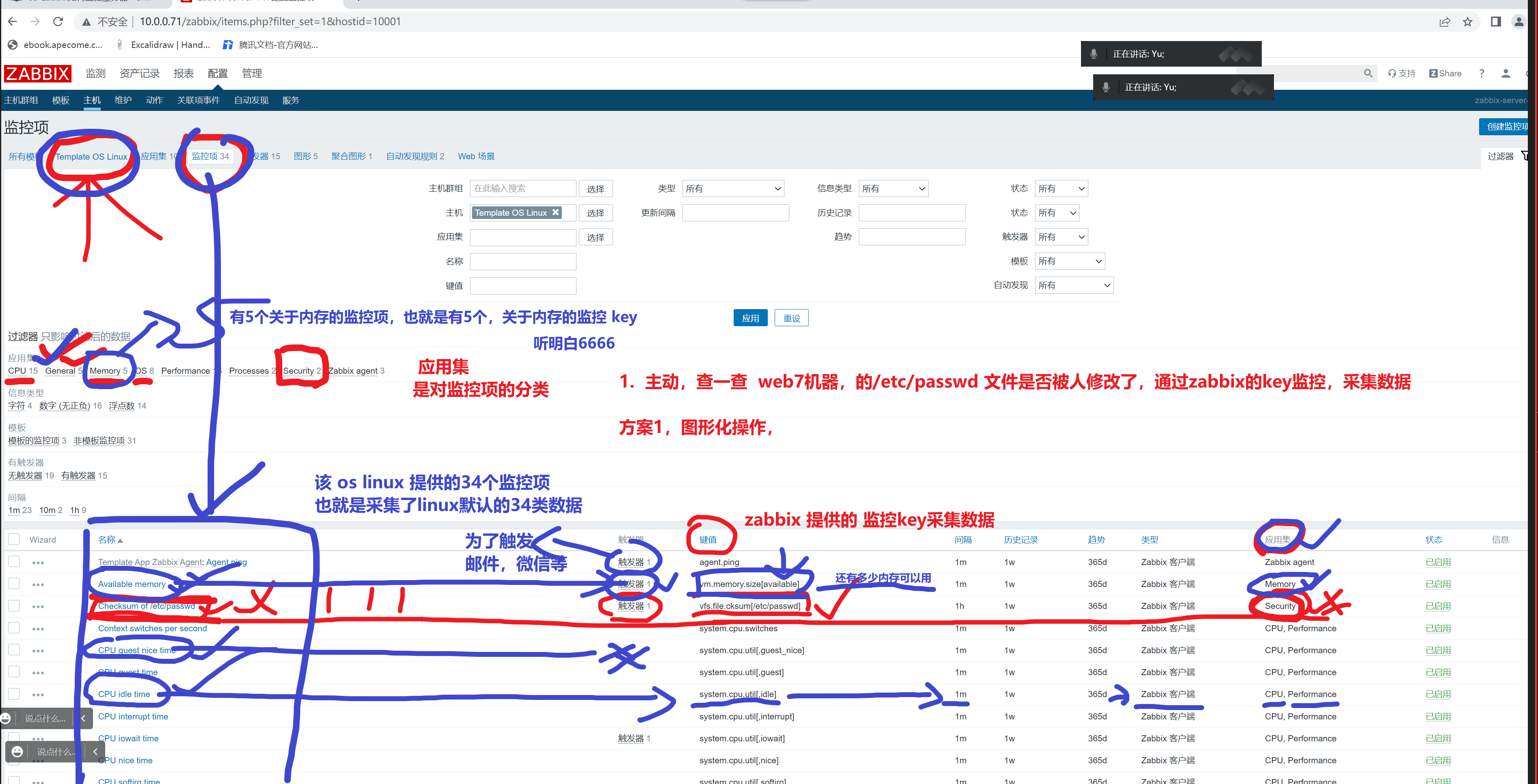Click 选择 button next to 主机群组

click(x=595, y=188)
